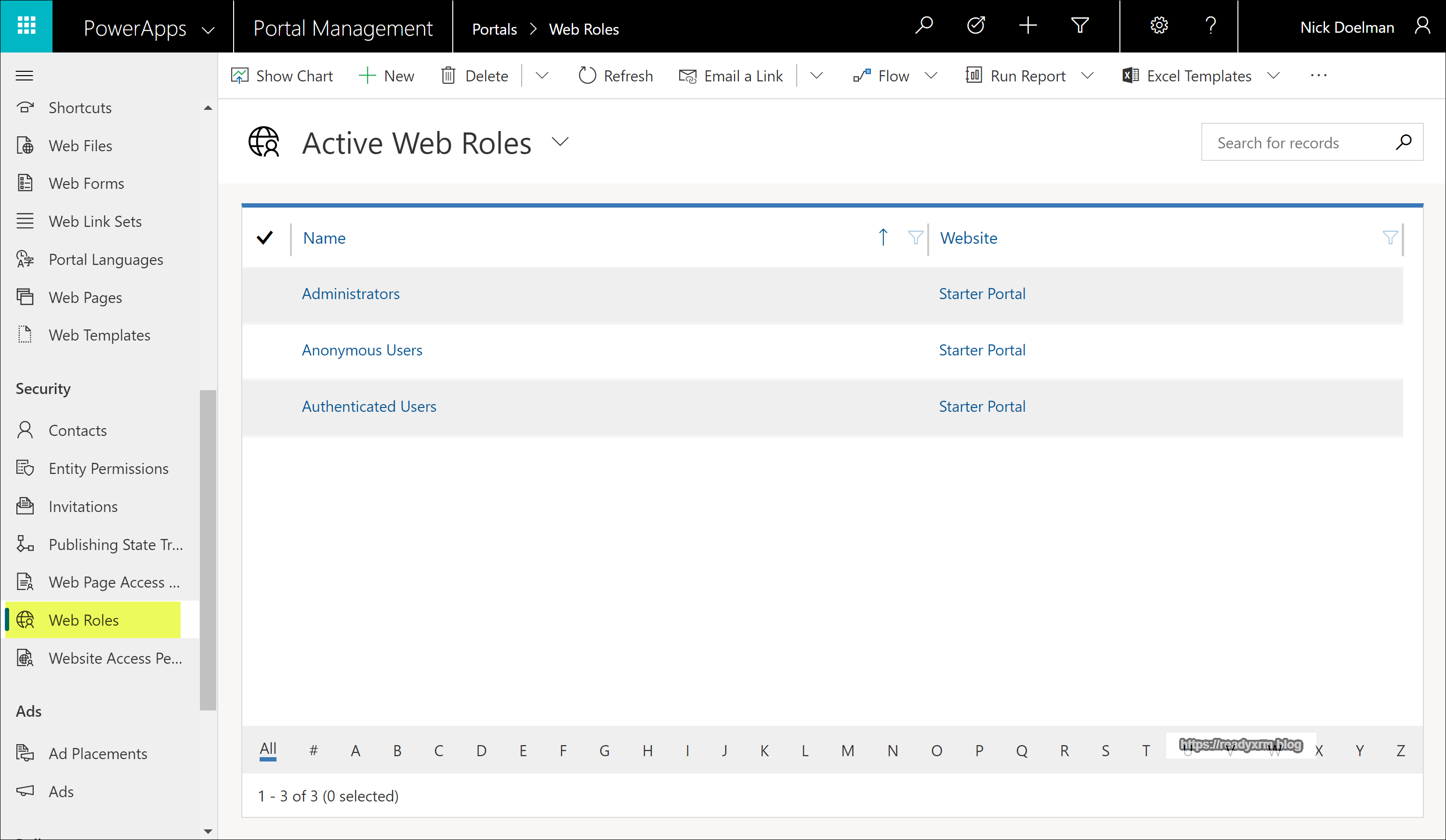Expand the Run Report dropdown chevron
Image resolution: width=1446 pixels, height=840 pixels.
[x=1087, y=76]
